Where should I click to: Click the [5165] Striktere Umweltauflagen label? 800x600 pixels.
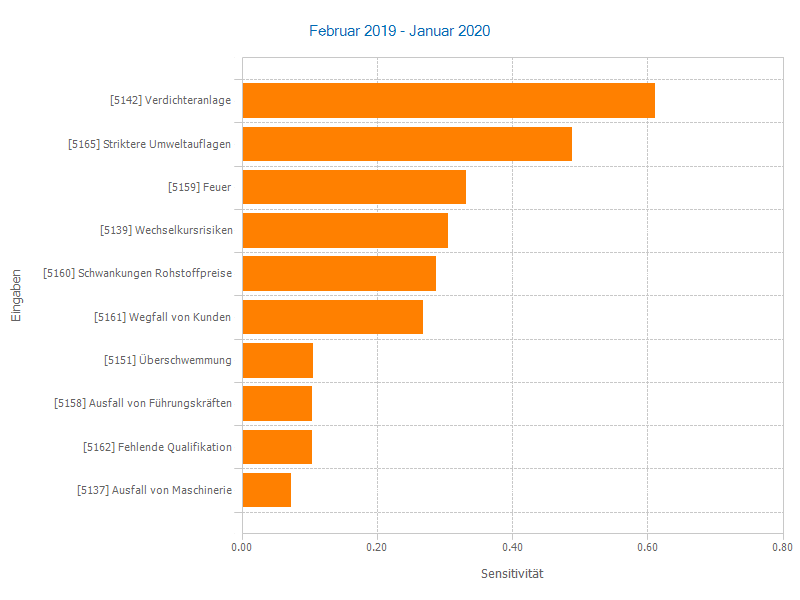click(x=150, y=144)
